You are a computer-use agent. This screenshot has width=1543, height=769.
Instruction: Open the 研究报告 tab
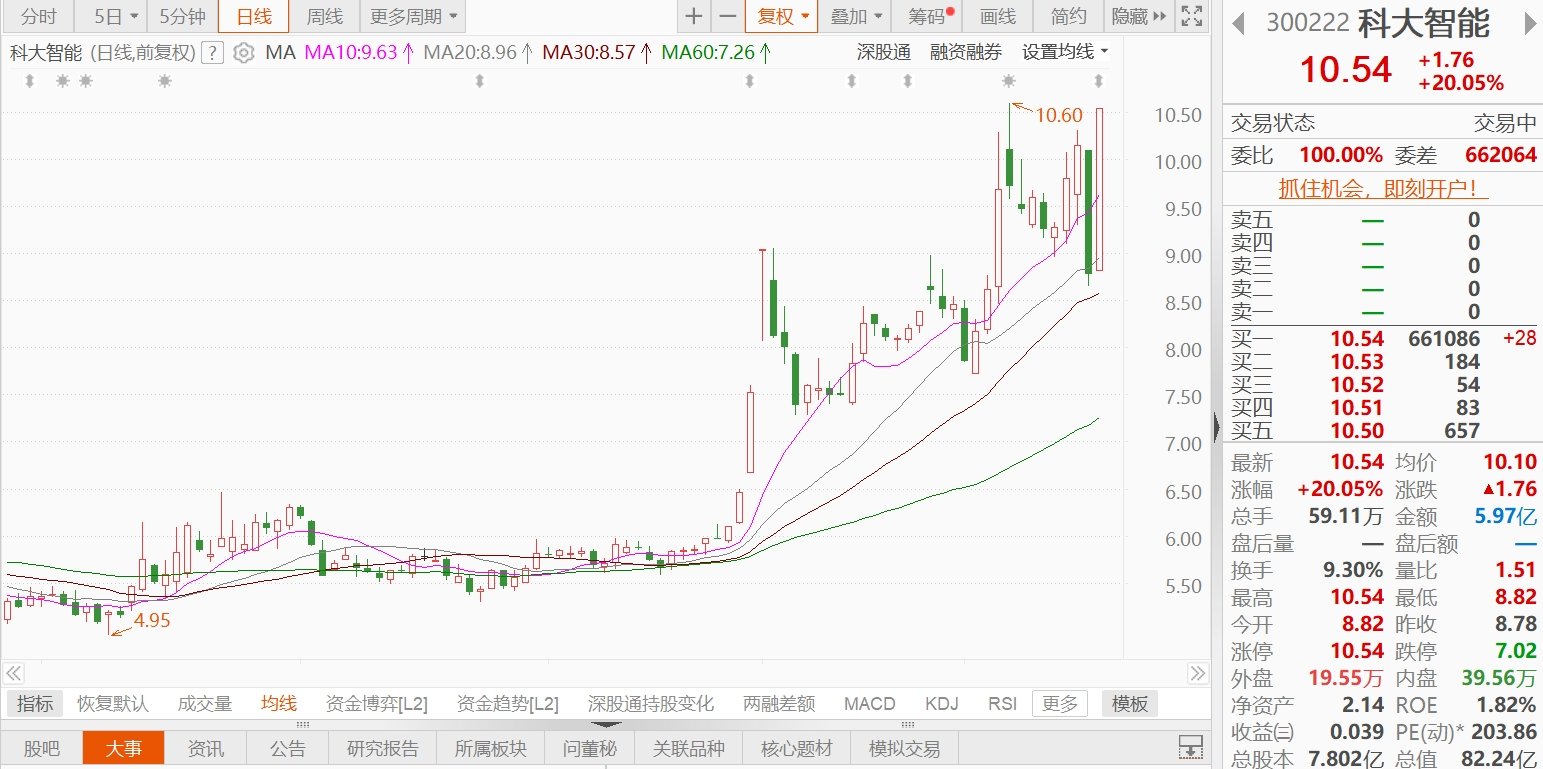pyautogui.click(x=383, y=748)
